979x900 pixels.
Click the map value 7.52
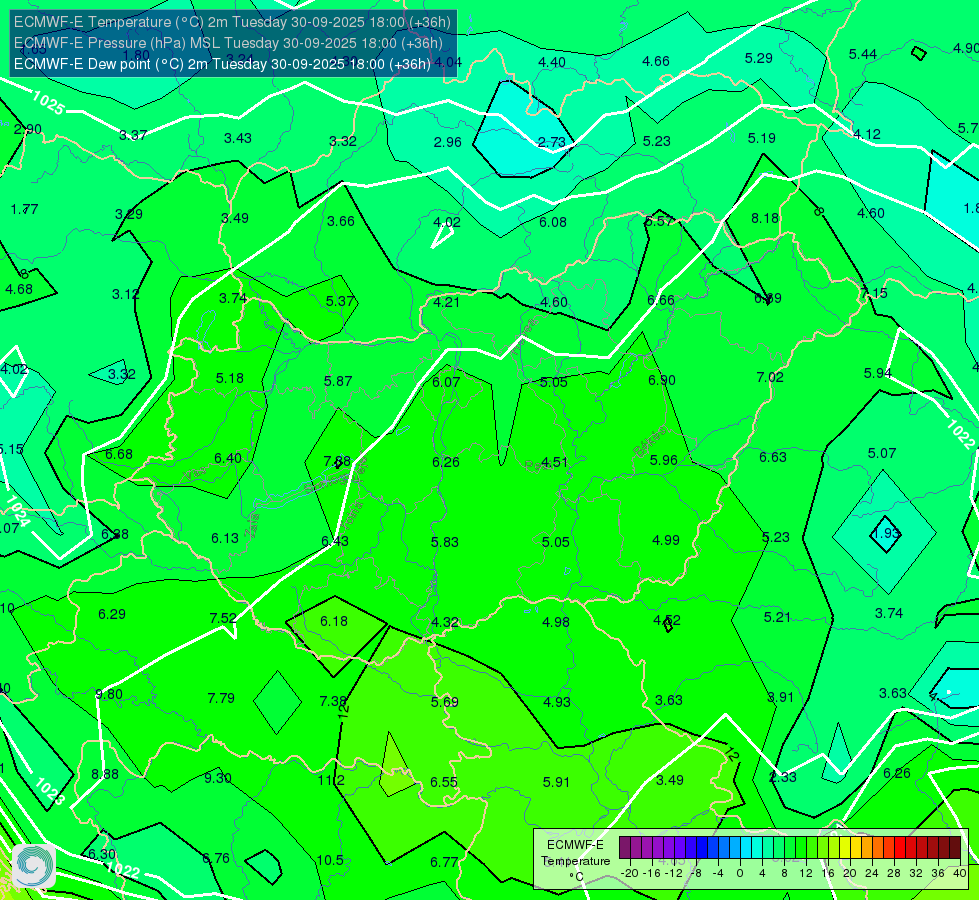point(223,618)
